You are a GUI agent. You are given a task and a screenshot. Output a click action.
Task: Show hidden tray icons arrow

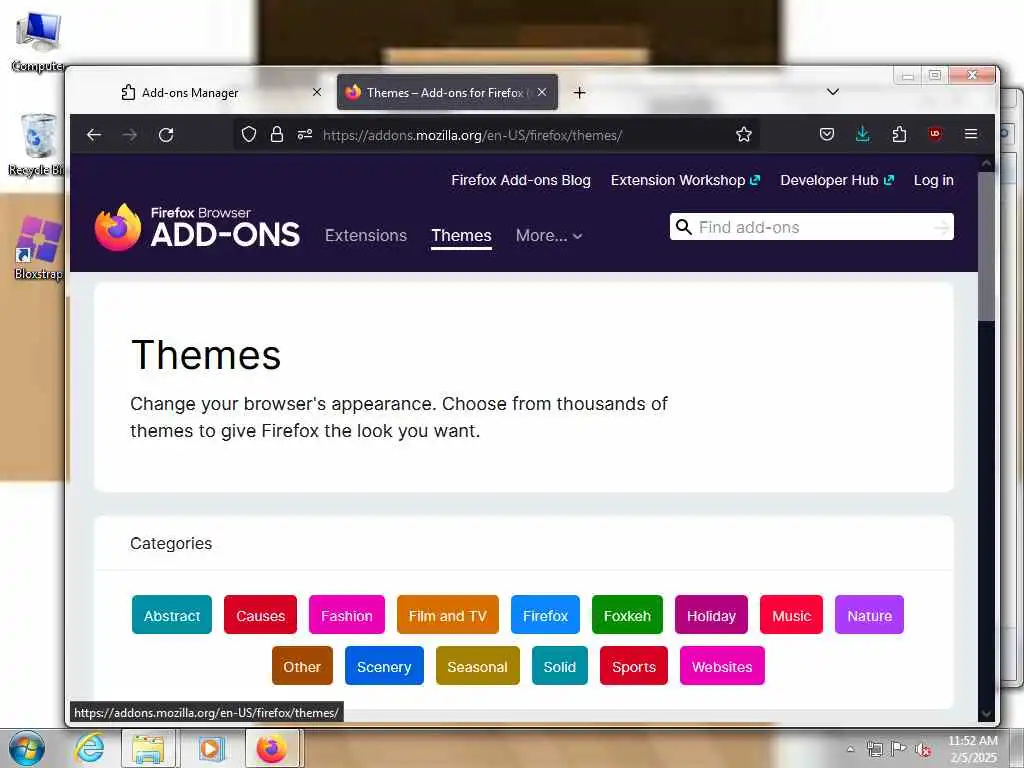850,749
